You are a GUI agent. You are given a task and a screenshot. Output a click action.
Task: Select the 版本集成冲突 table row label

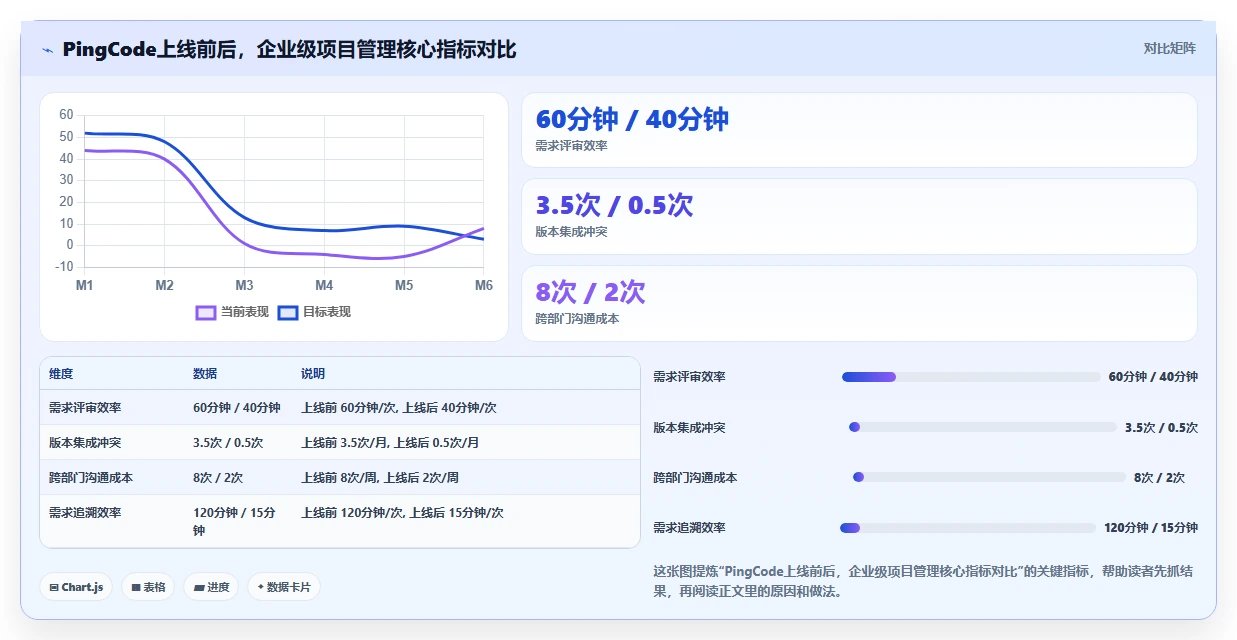pos(85,443)
